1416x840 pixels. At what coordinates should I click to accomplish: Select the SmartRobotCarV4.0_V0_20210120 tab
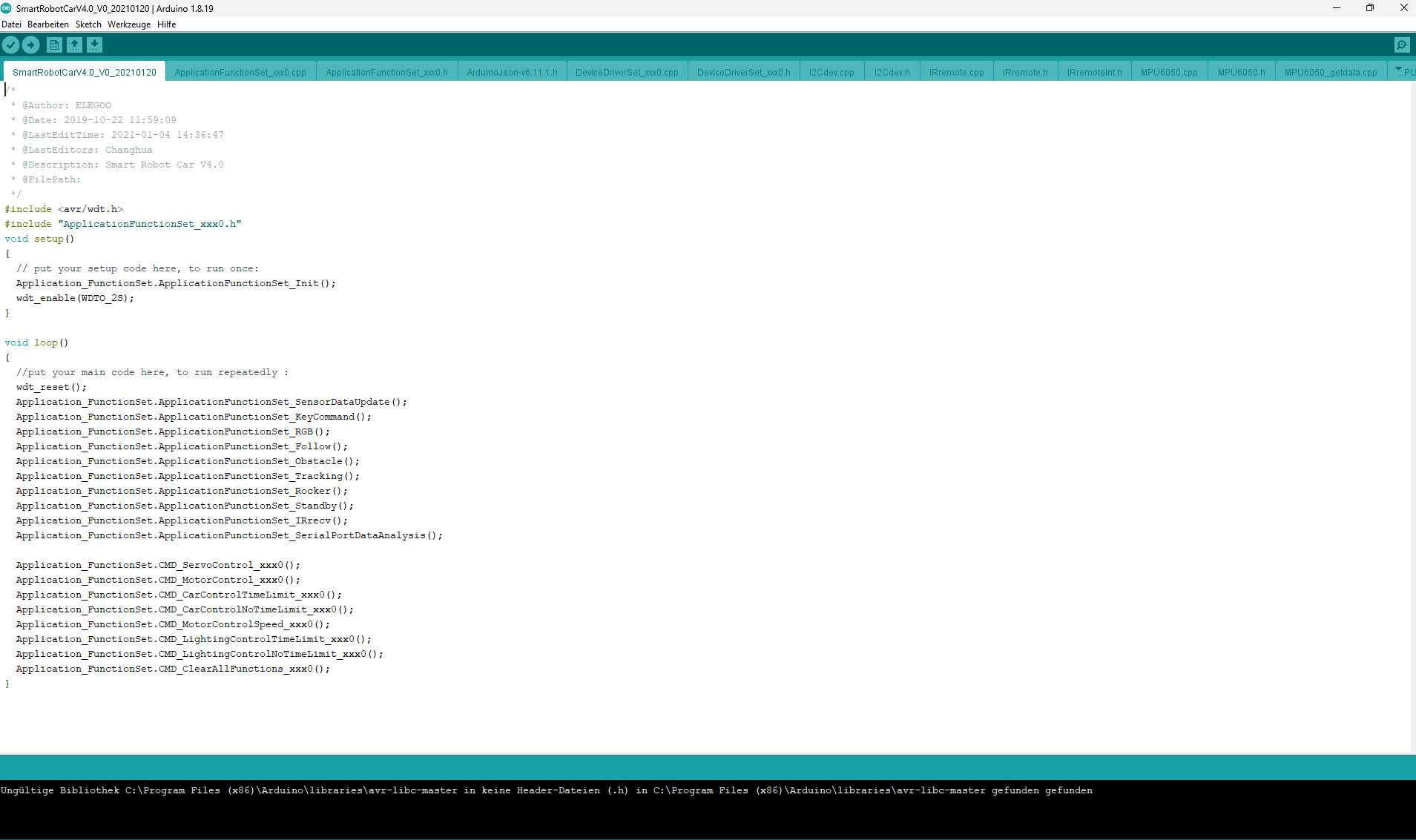(x=85, y=72)
